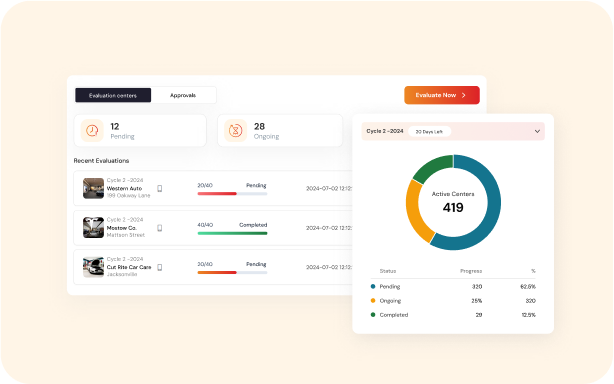Click the 62.5% value in Pending row

[528, 287]
